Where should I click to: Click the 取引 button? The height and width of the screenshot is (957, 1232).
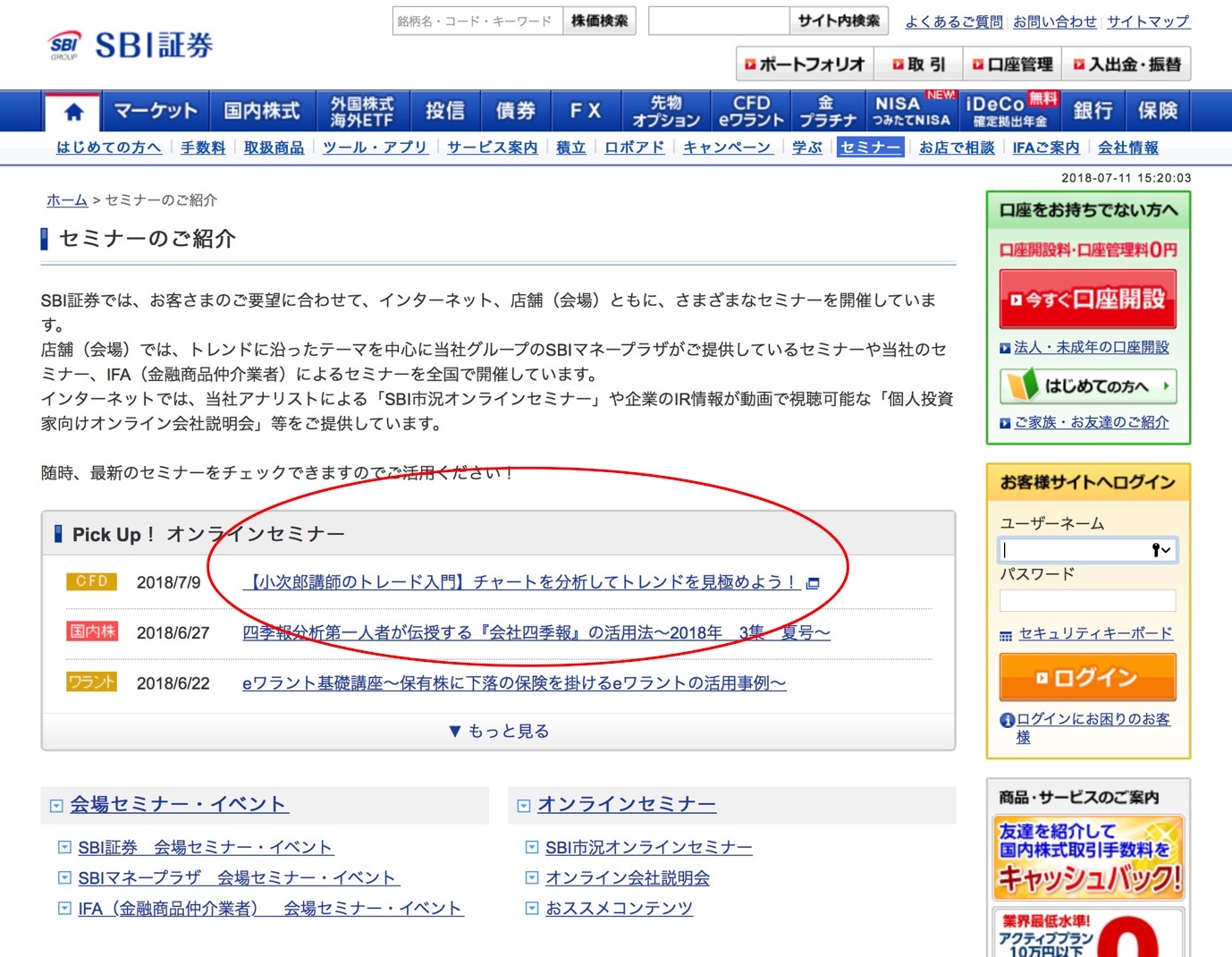[918, 64]
